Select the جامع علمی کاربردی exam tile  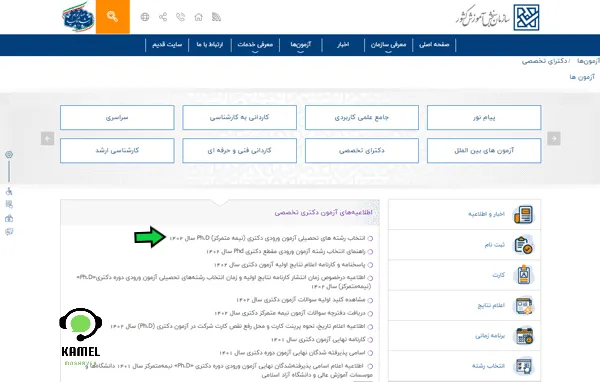(362, 118)
